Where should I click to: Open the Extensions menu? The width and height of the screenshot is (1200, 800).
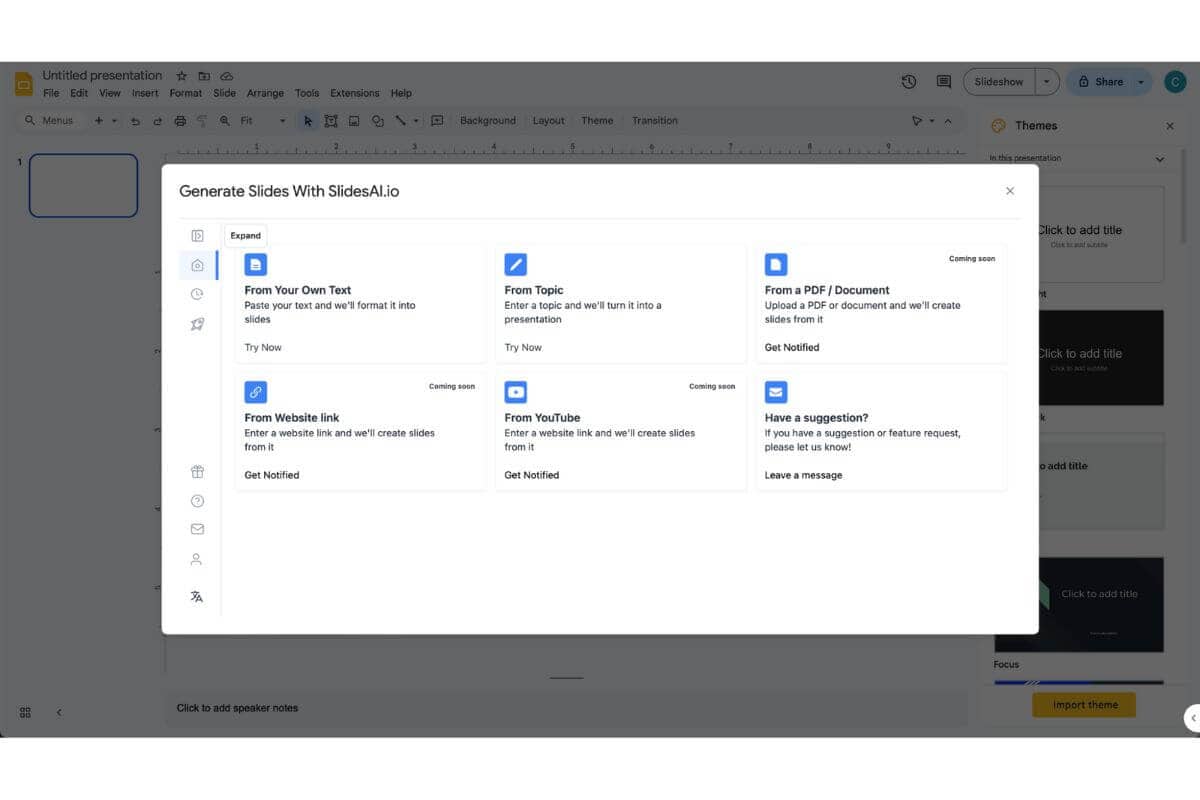point(355,93)
